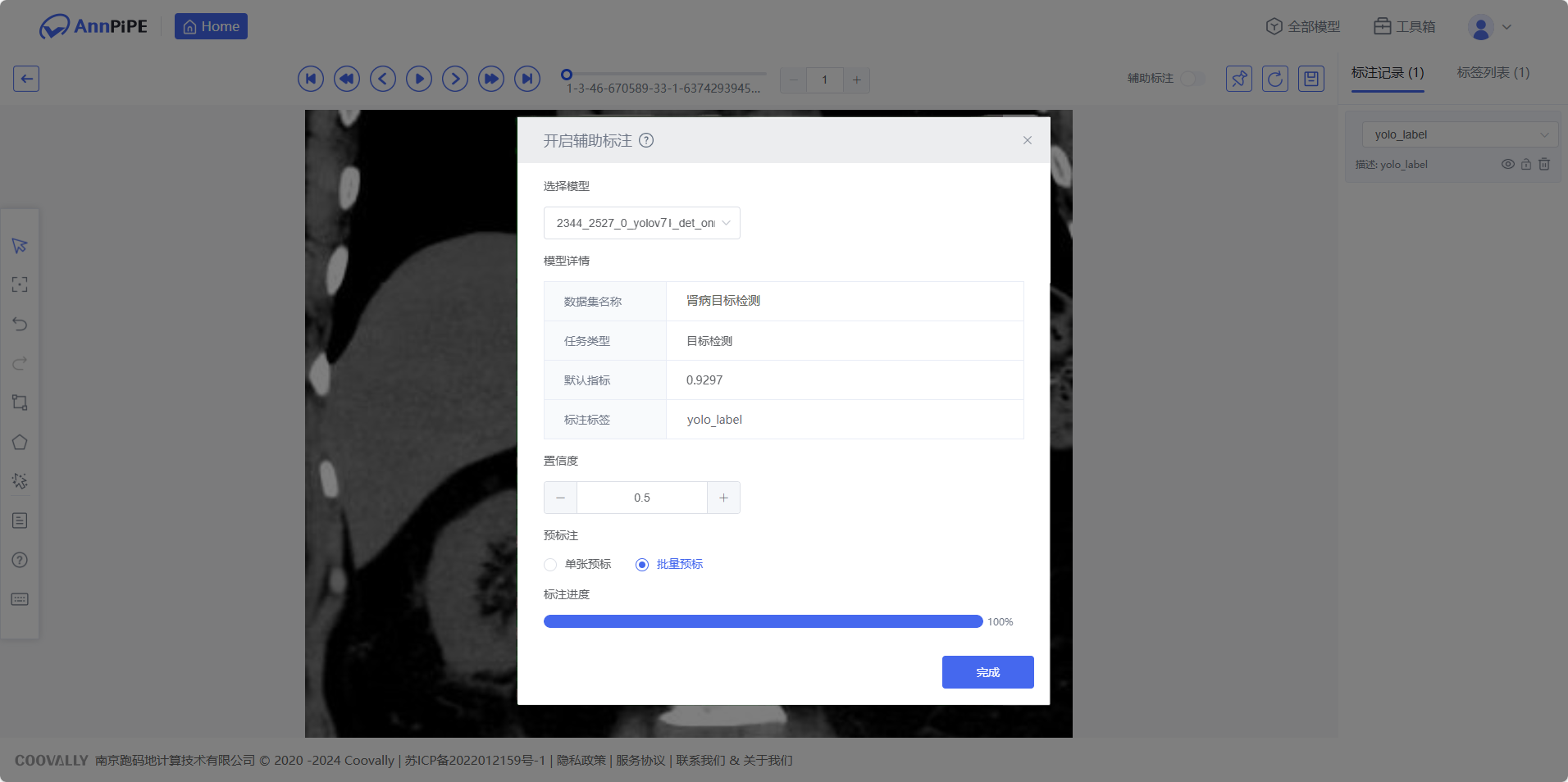The height and width of the screenshot is (782, 1568).
Task: Open the yolo_label dropdown in right panel
Action: (1460, 134)
